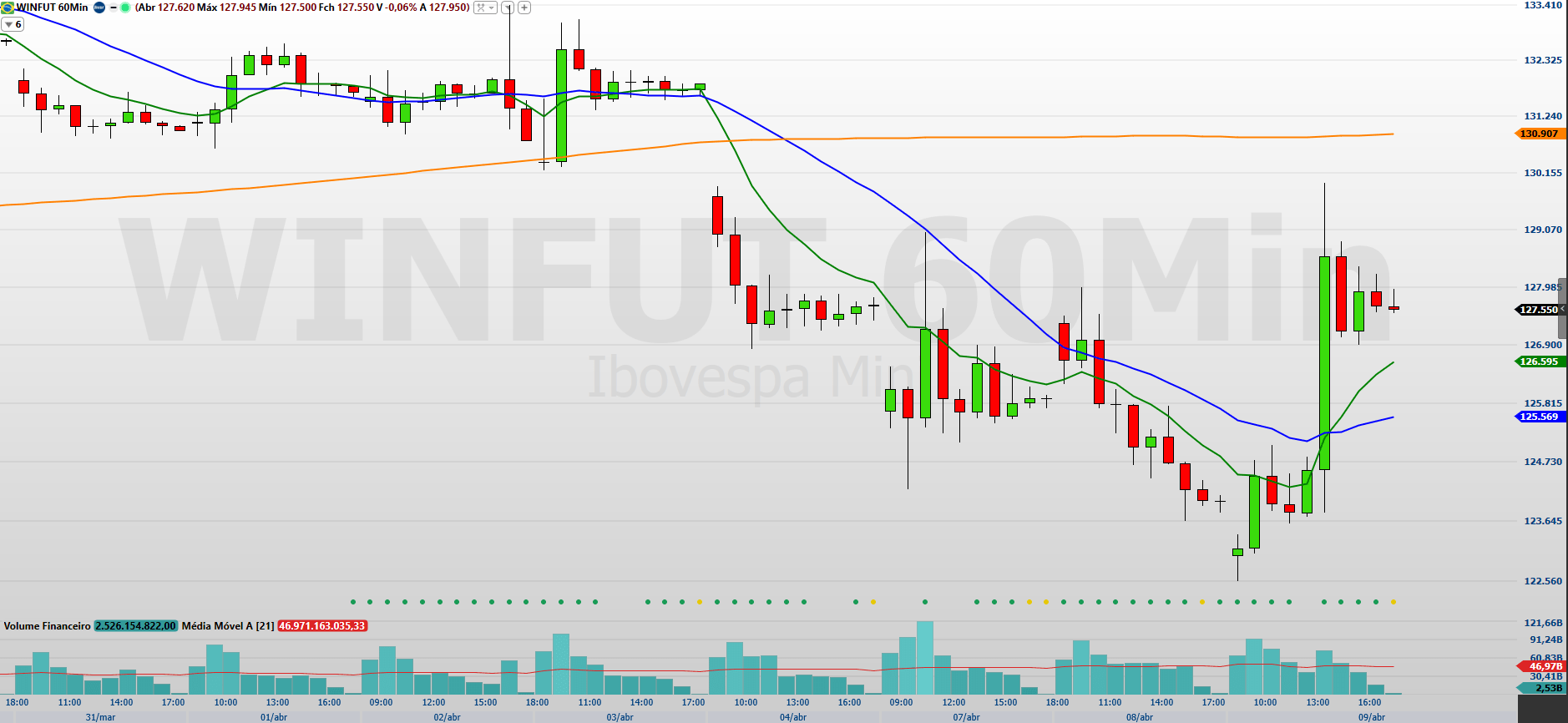
Task: Click the 09/abr date on time axis
Action: tap(1371, 717)
